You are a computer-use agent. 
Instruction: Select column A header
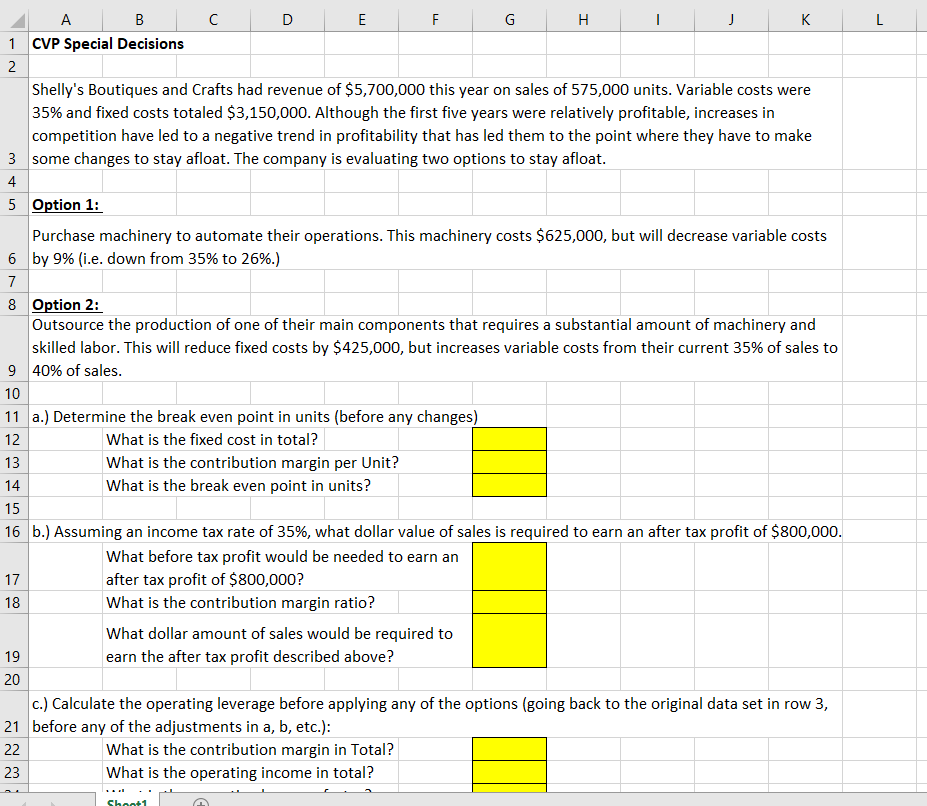[x=66, y=20]
